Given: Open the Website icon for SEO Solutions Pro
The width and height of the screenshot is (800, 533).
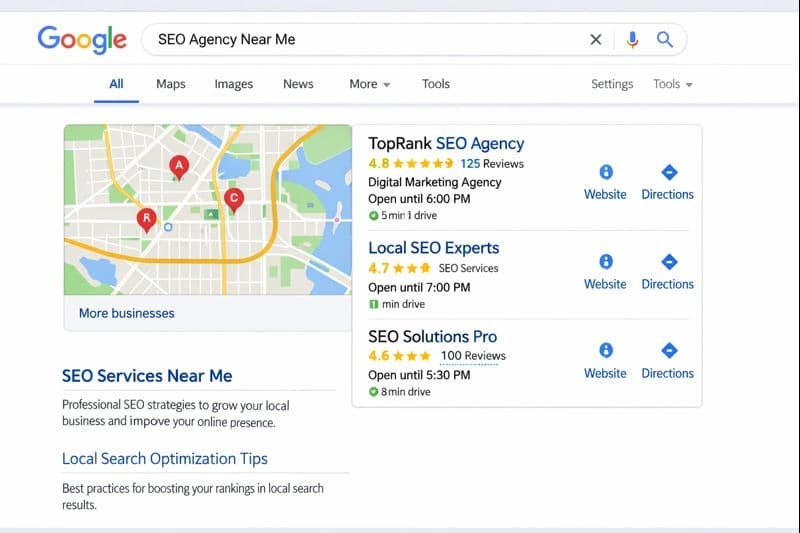Looking at the screenshot, I should point(606,350).
